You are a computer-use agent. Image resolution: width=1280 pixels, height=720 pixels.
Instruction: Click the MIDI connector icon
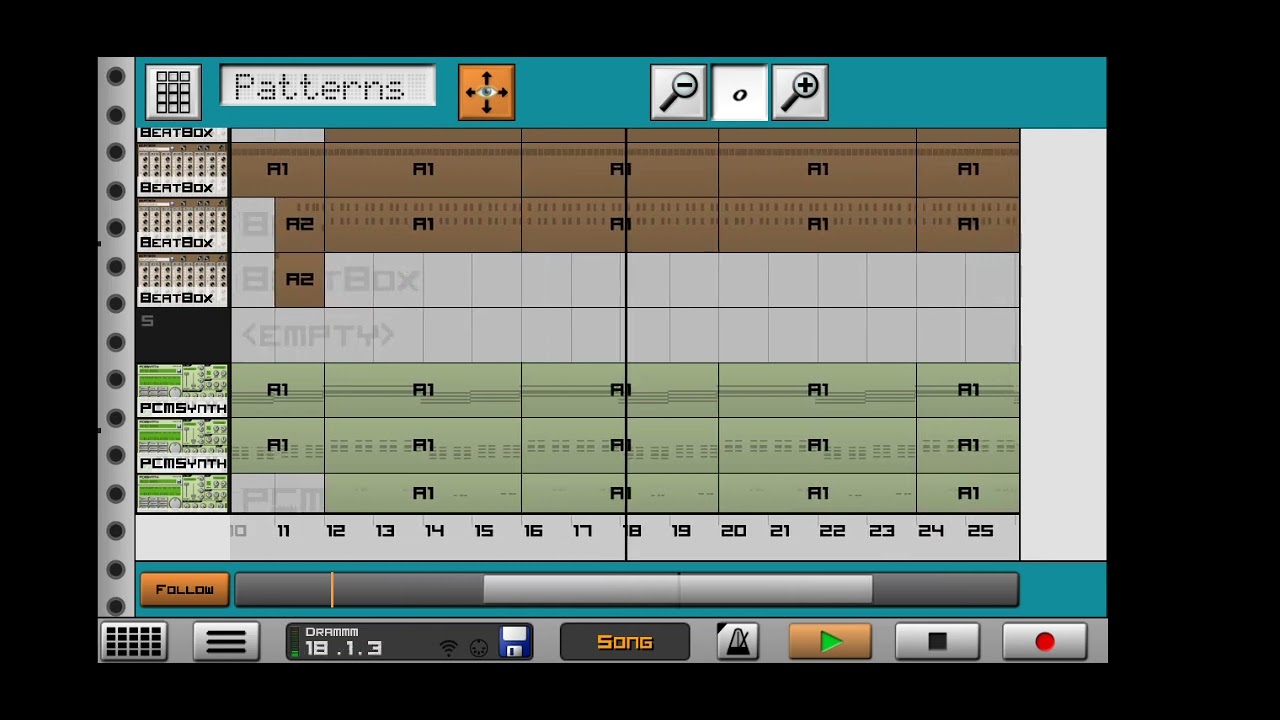(479, 648)
